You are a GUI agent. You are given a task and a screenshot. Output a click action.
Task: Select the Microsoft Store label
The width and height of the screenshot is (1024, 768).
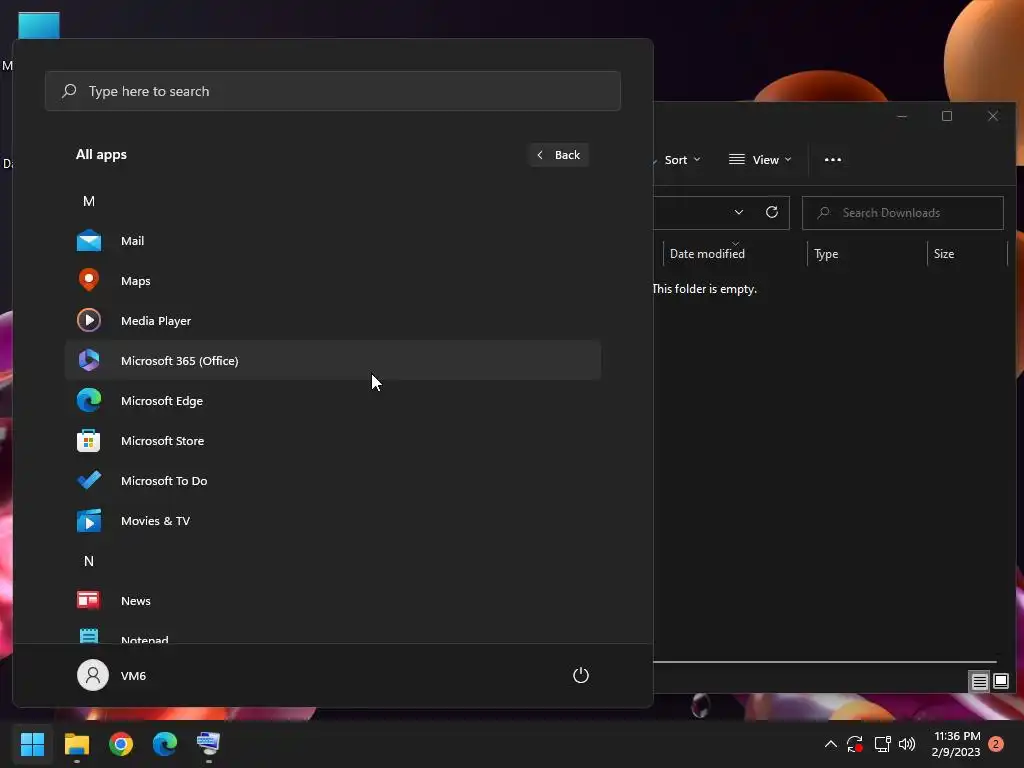(163, 441)
